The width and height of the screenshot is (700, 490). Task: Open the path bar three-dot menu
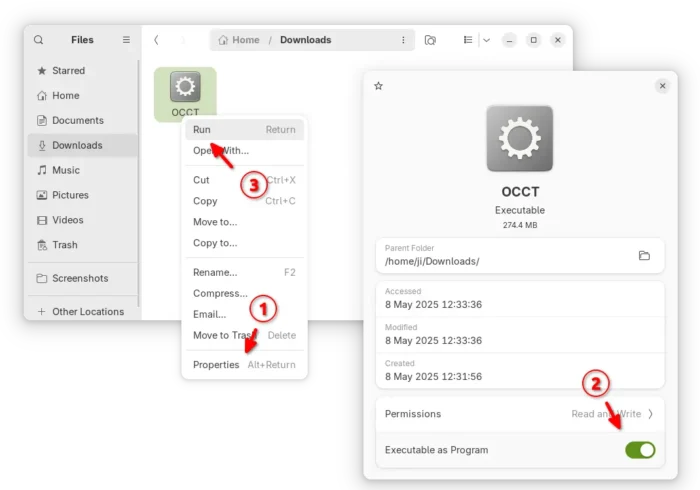click(403, 40)
